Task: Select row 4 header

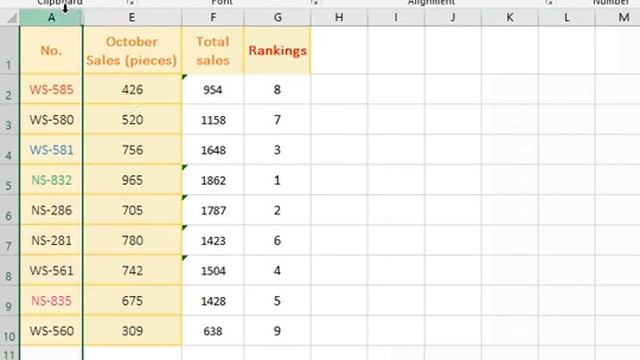Action: coord(9,150)
